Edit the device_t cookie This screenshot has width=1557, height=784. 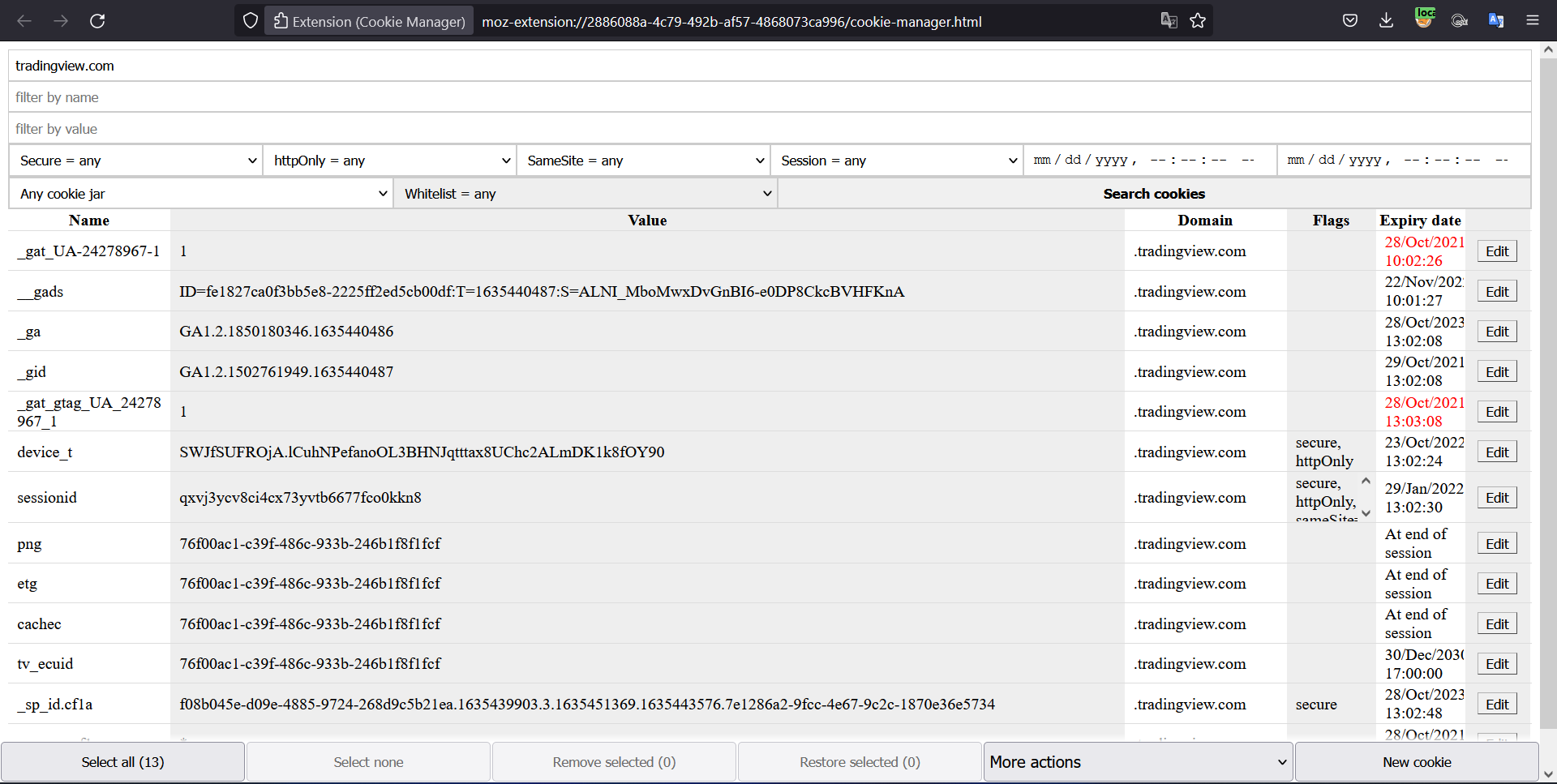[1497, 452]
